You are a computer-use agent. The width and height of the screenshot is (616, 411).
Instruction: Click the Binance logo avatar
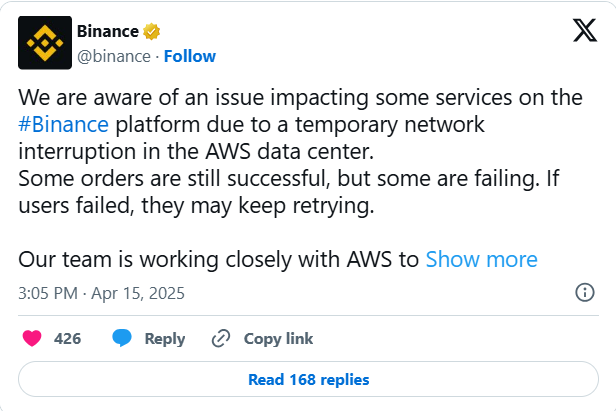coord(45,43)
